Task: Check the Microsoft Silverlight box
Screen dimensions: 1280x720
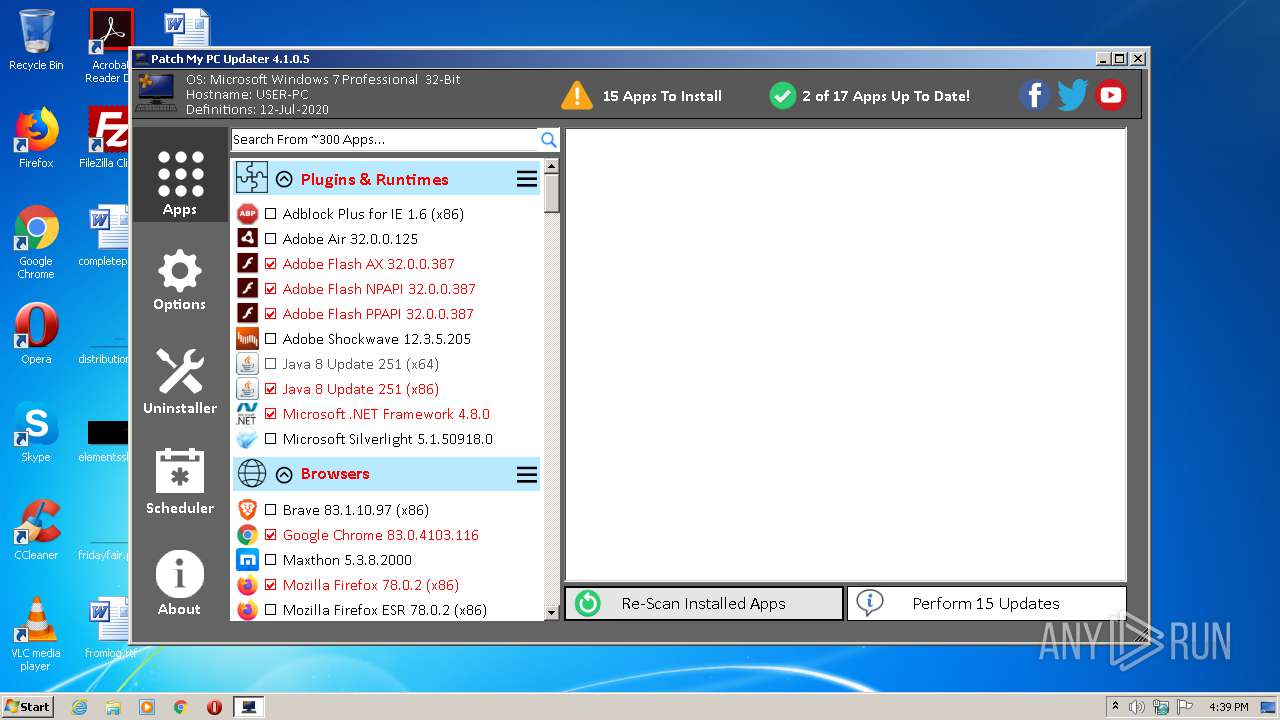Action: (270, 439)
